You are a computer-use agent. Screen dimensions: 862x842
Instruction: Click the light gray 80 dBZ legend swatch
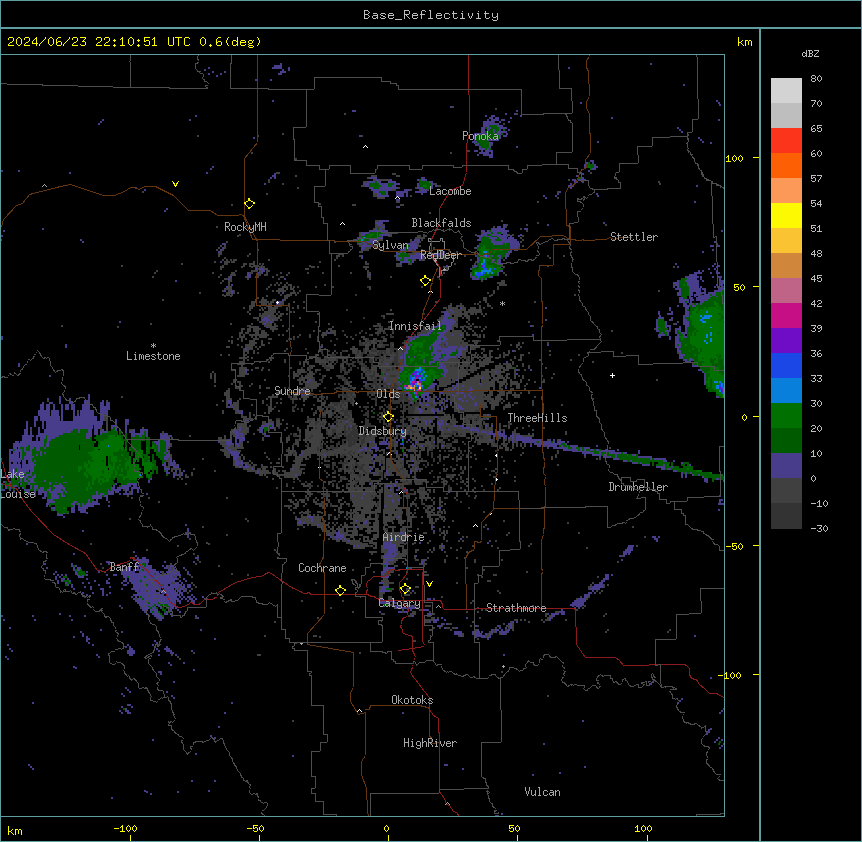click(x=786, y=91)
